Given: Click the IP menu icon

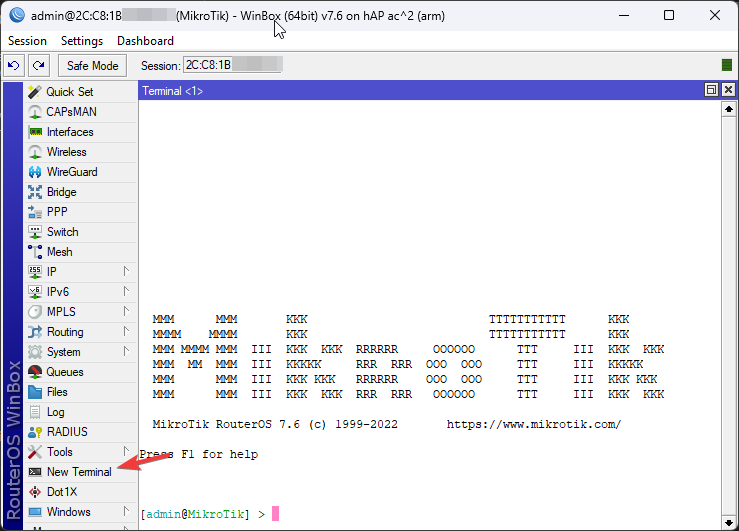Looking at the screenshot, I should pyautogui.click(x=35, y=272).
